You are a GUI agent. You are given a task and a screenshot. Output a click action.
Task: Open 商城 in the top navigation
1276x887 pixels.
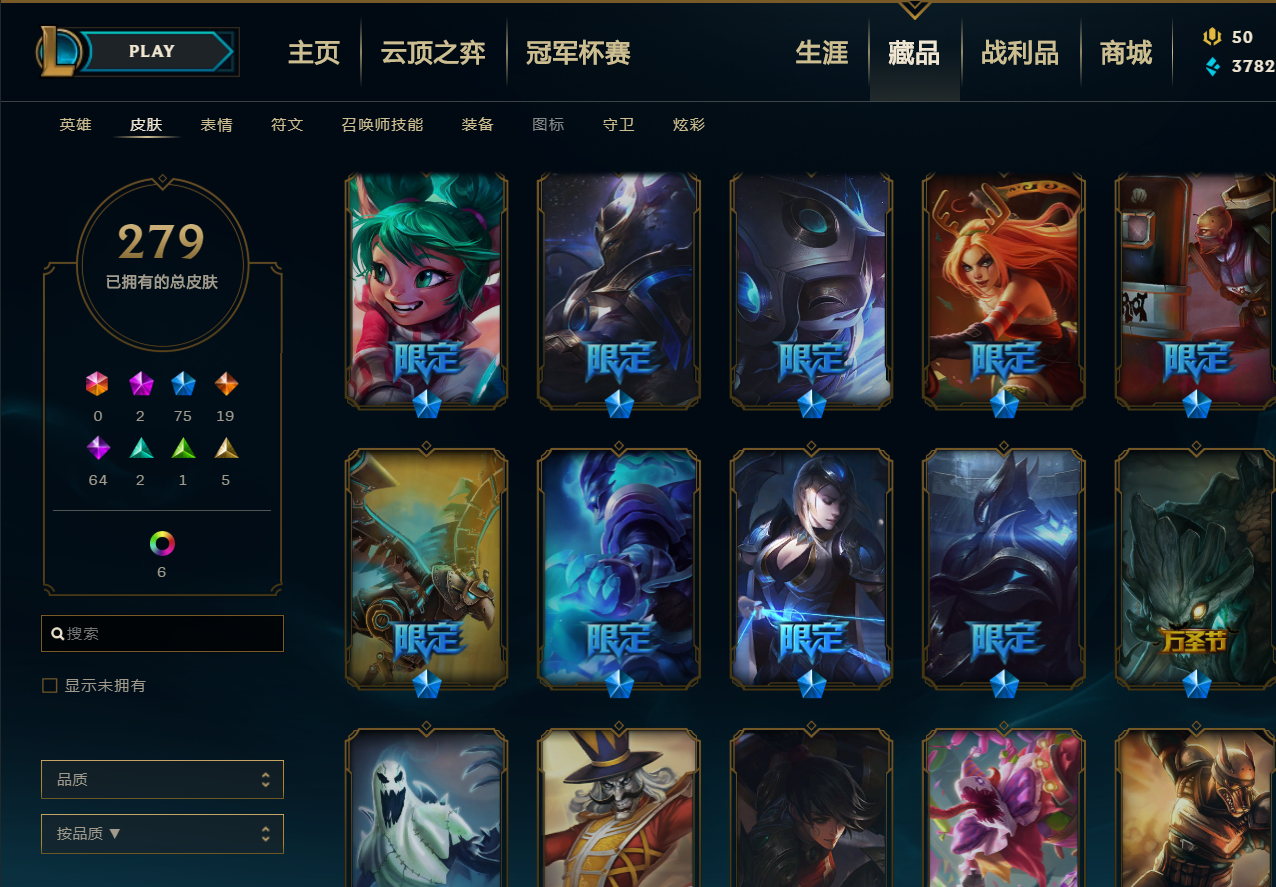click(1126, 52)
